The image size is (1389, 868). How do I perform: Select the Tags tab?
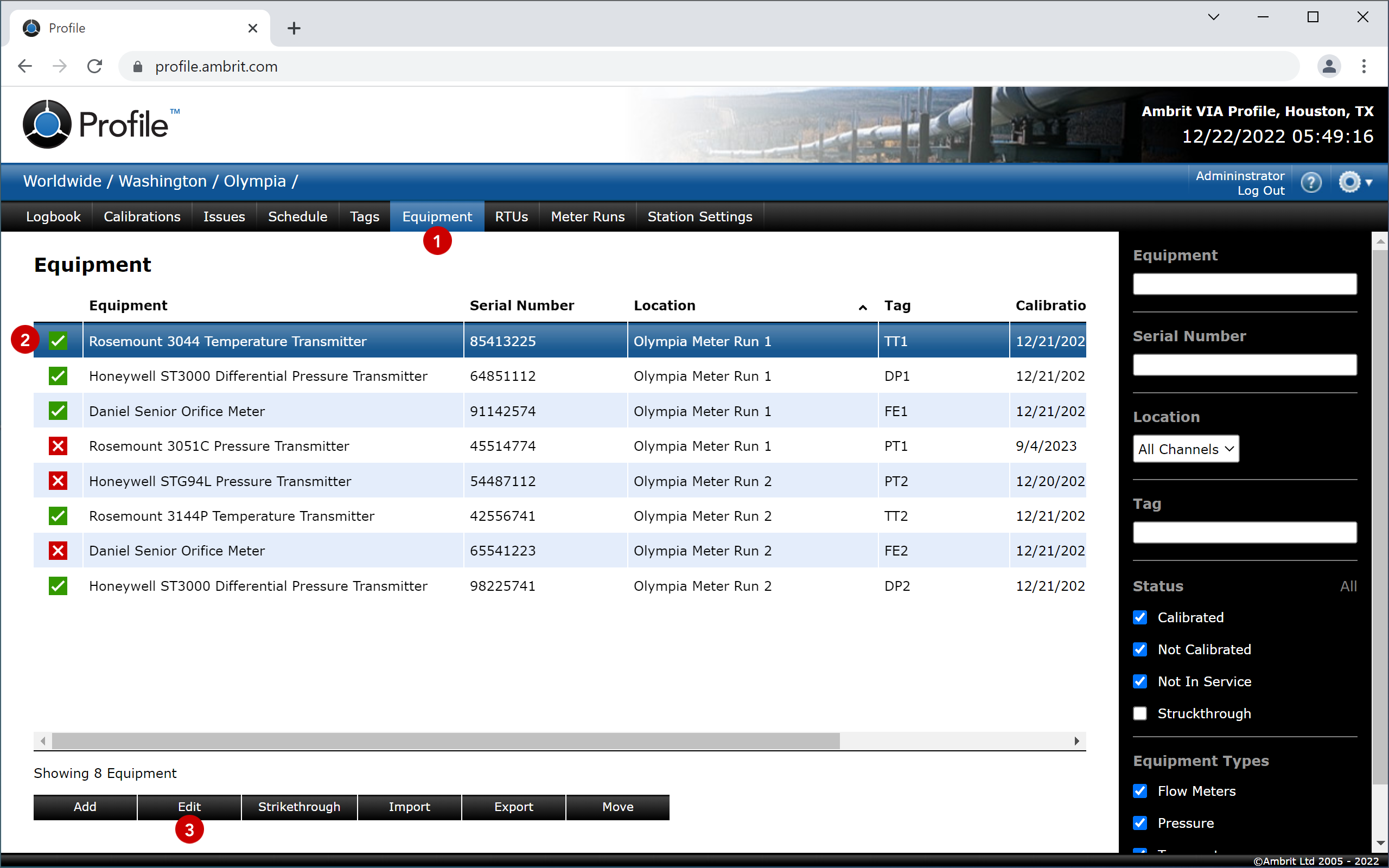(x=365, y=217)
